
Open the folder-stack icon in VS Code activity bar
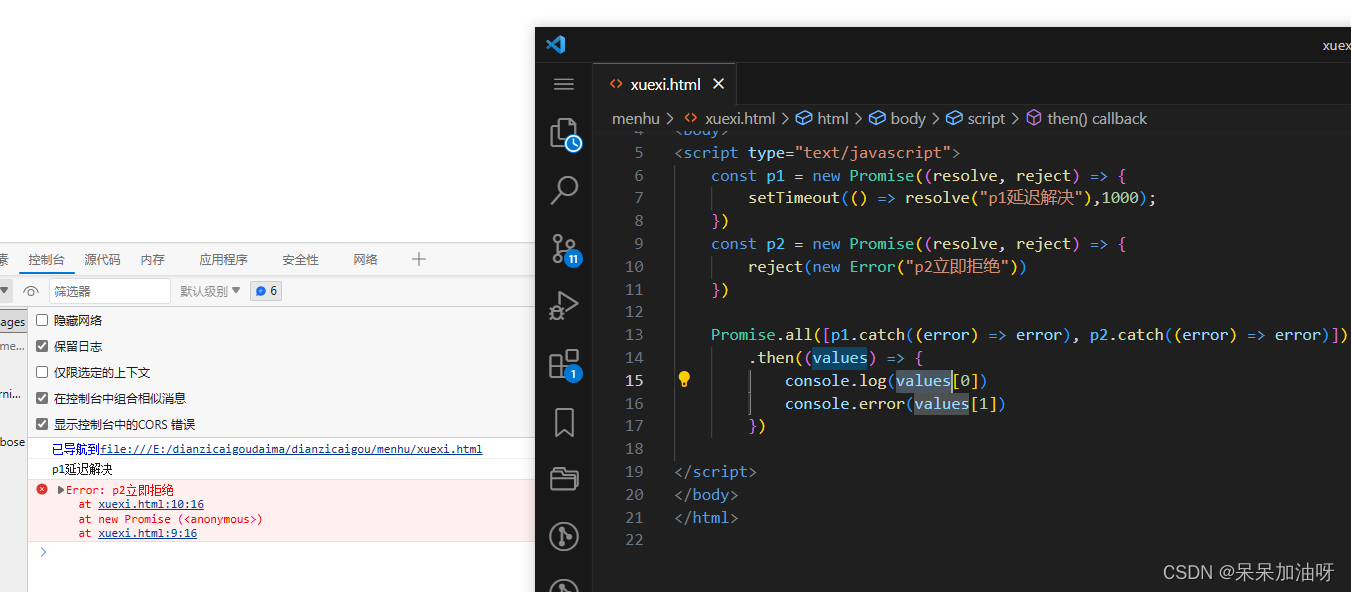point(564,480)
